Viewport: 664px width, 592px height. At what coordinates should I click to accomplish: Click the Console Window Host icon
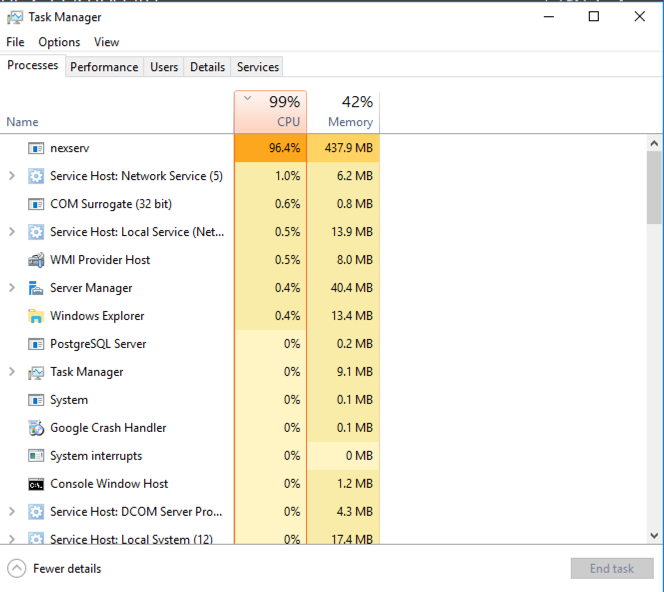coord(36,484)
